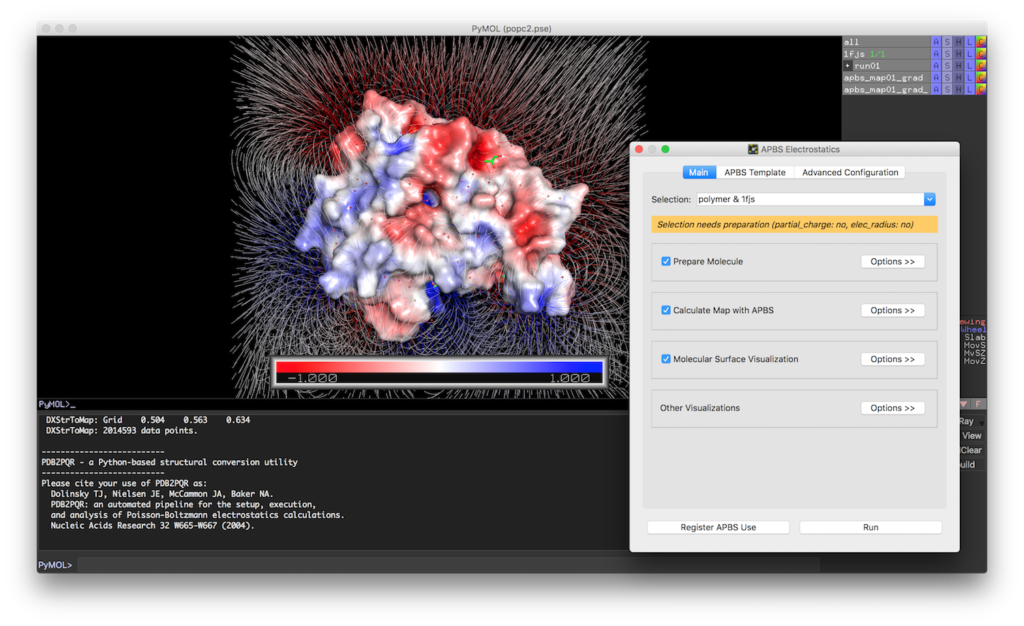Expand Options for Prepare Molecule
1024x626 pixels.
coord(892,261)
